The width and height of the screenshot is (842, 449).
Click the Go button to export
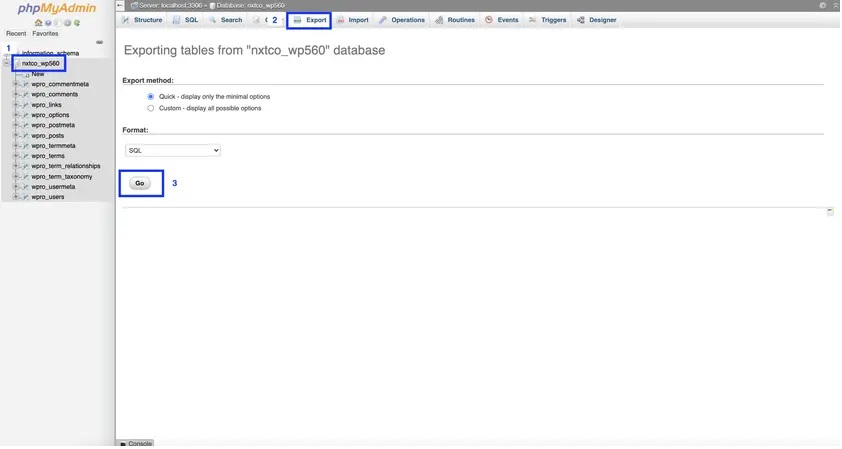(140, 183)
